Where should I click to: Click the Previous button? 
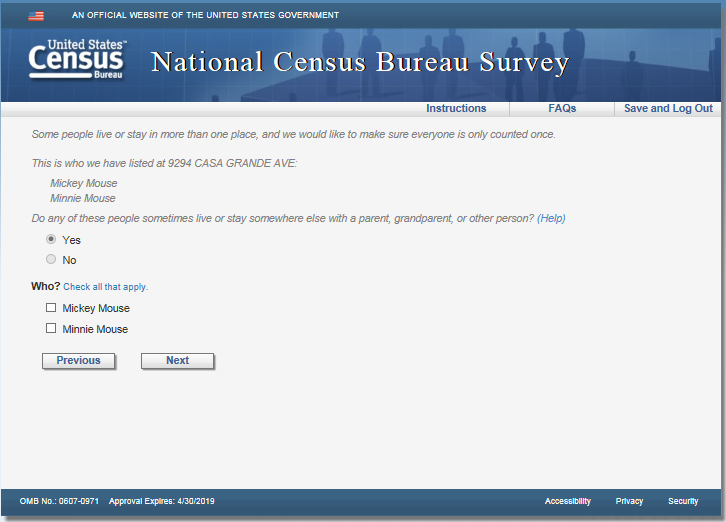tap(79, 361)
